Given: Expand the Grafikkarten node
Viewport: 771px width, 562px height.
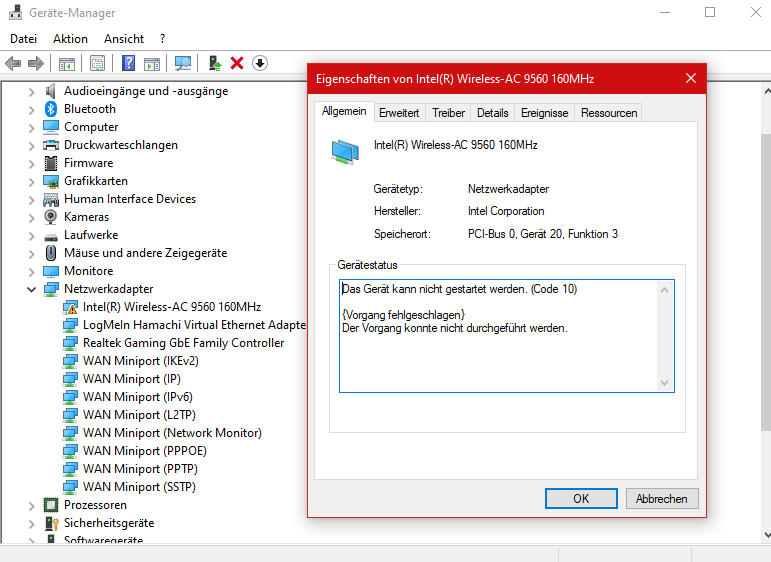Looking at the screenshot, I should (31, 182).
